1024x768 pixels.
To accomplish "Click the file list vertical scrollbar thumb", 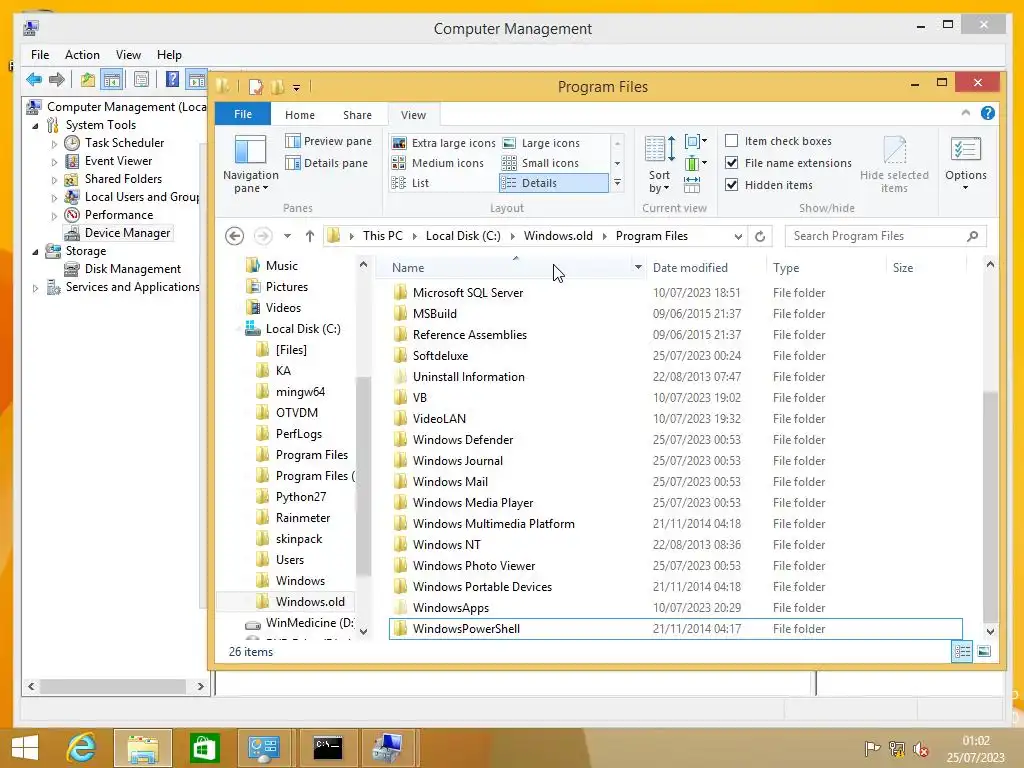I will click(x=990, y=506).
